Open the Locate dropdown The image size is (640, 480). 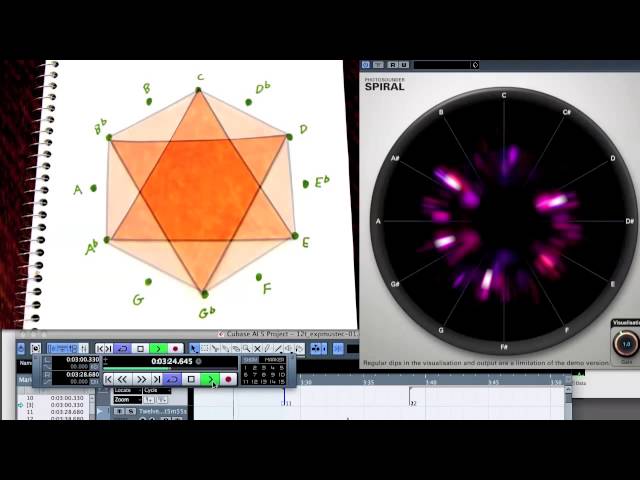click(128, 390)
